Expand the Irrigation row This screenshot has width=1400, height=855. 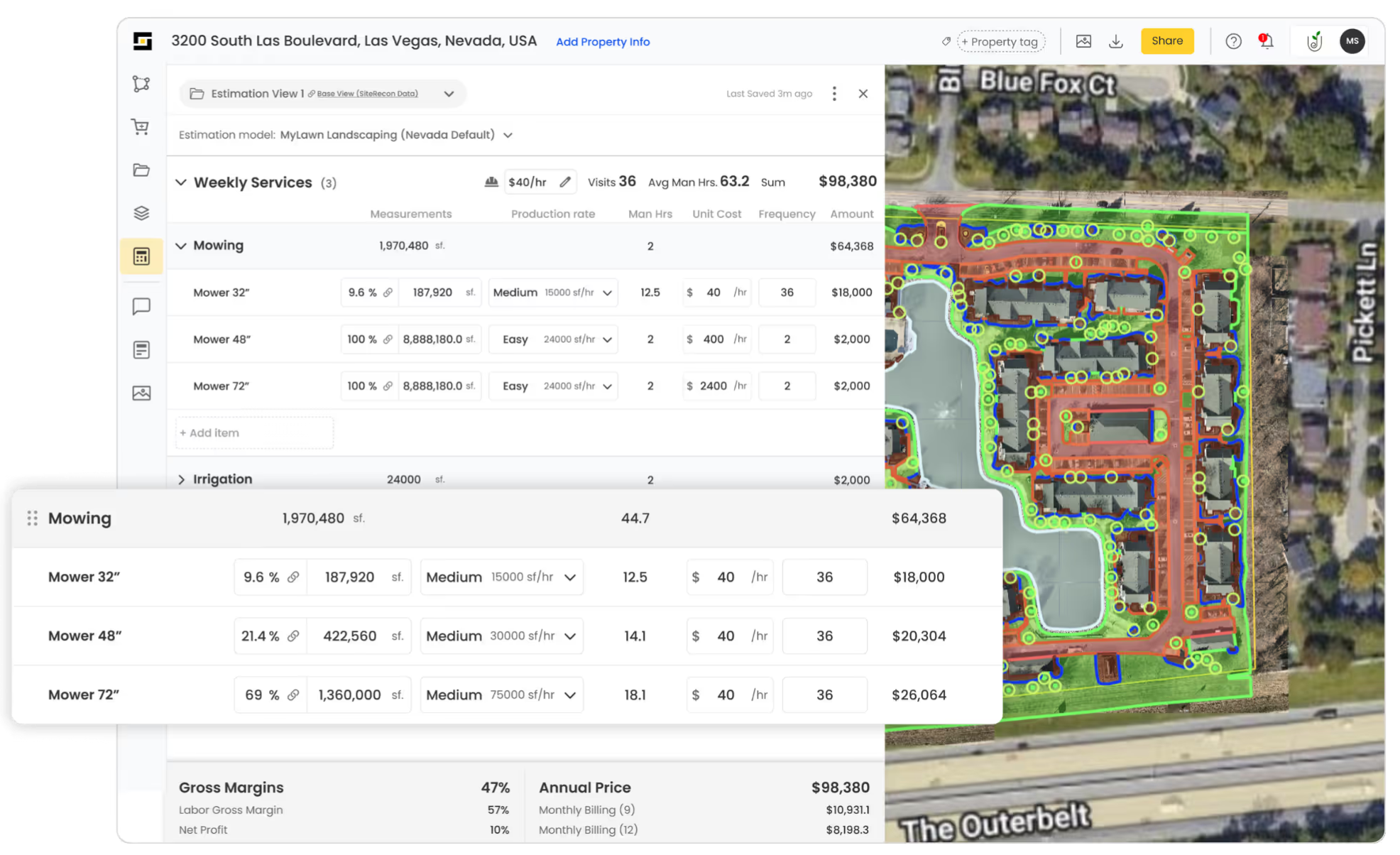click(x=181, y=479)
